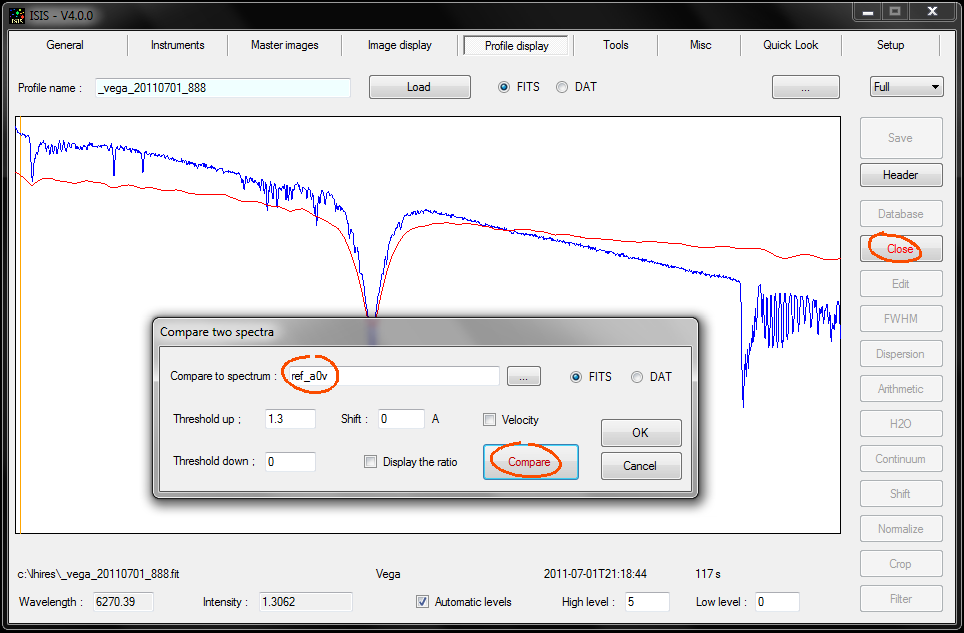Click the Compare button in dialog
Screen dimensions: 964x633
[530, 462]
